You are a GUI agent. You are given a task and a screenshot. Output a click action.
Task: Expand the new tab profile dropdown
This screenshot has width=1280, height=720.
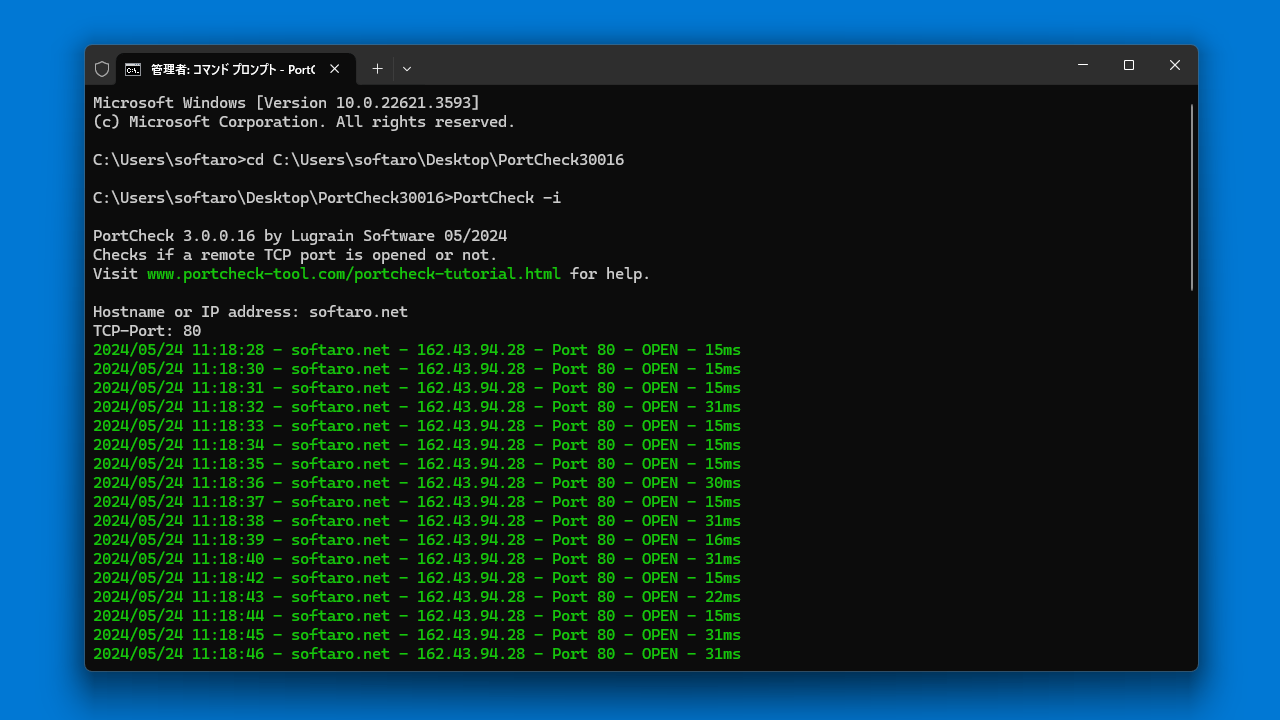tap(407, 69)
